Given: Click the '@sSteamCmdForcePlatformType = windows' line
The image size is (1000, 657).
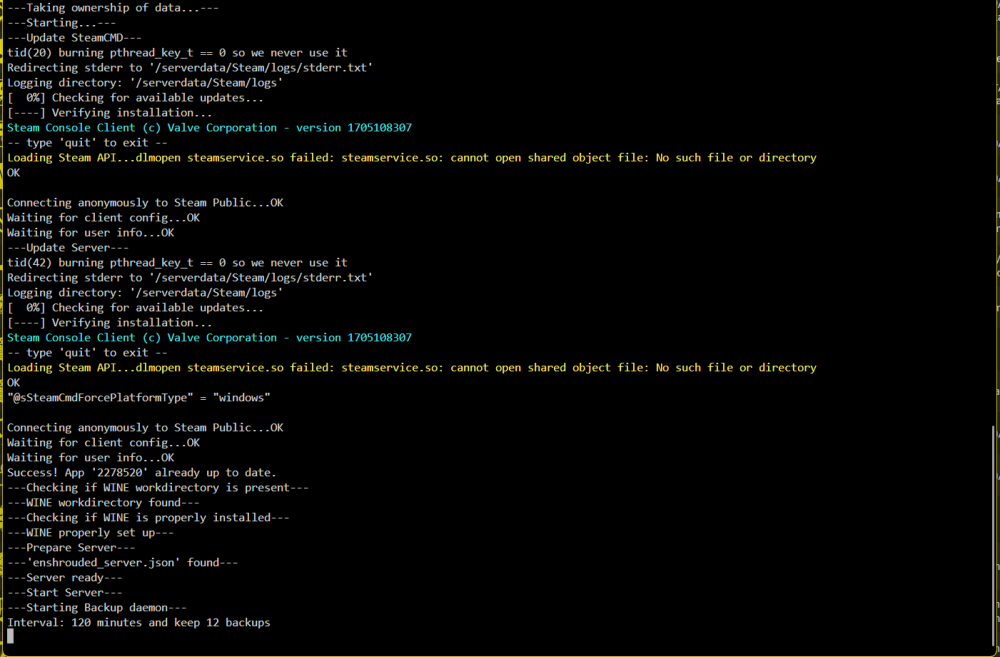Looking at the screenshot, I should coord(138,397).
